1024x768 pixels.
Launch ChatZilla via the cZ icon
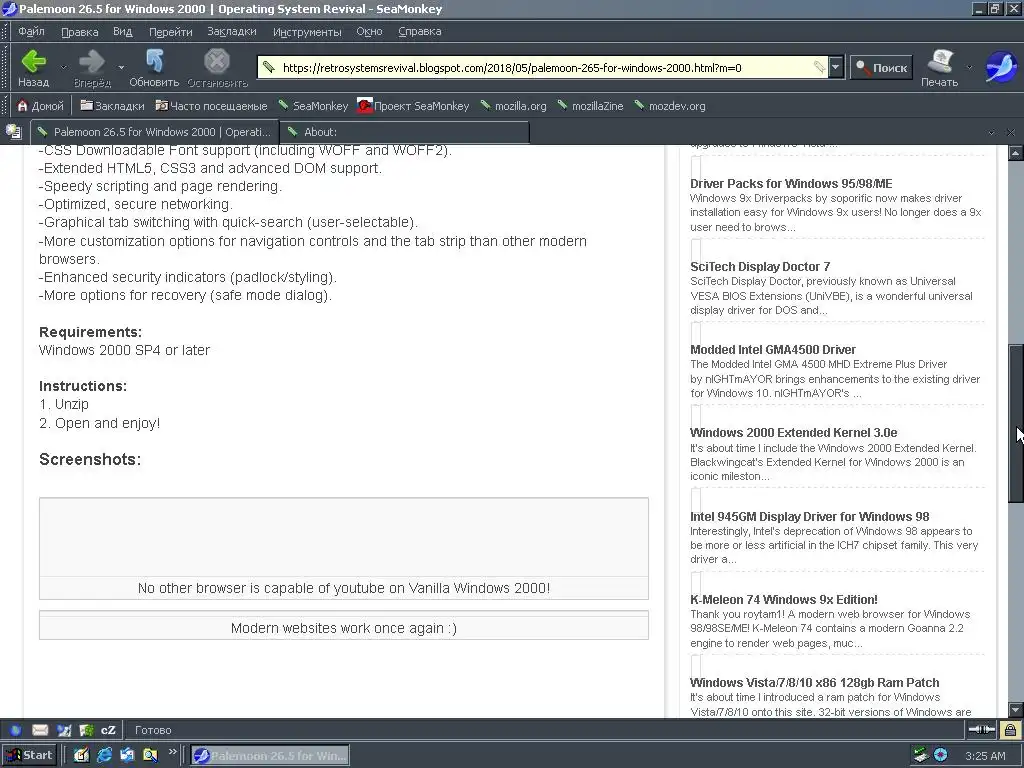108,730
